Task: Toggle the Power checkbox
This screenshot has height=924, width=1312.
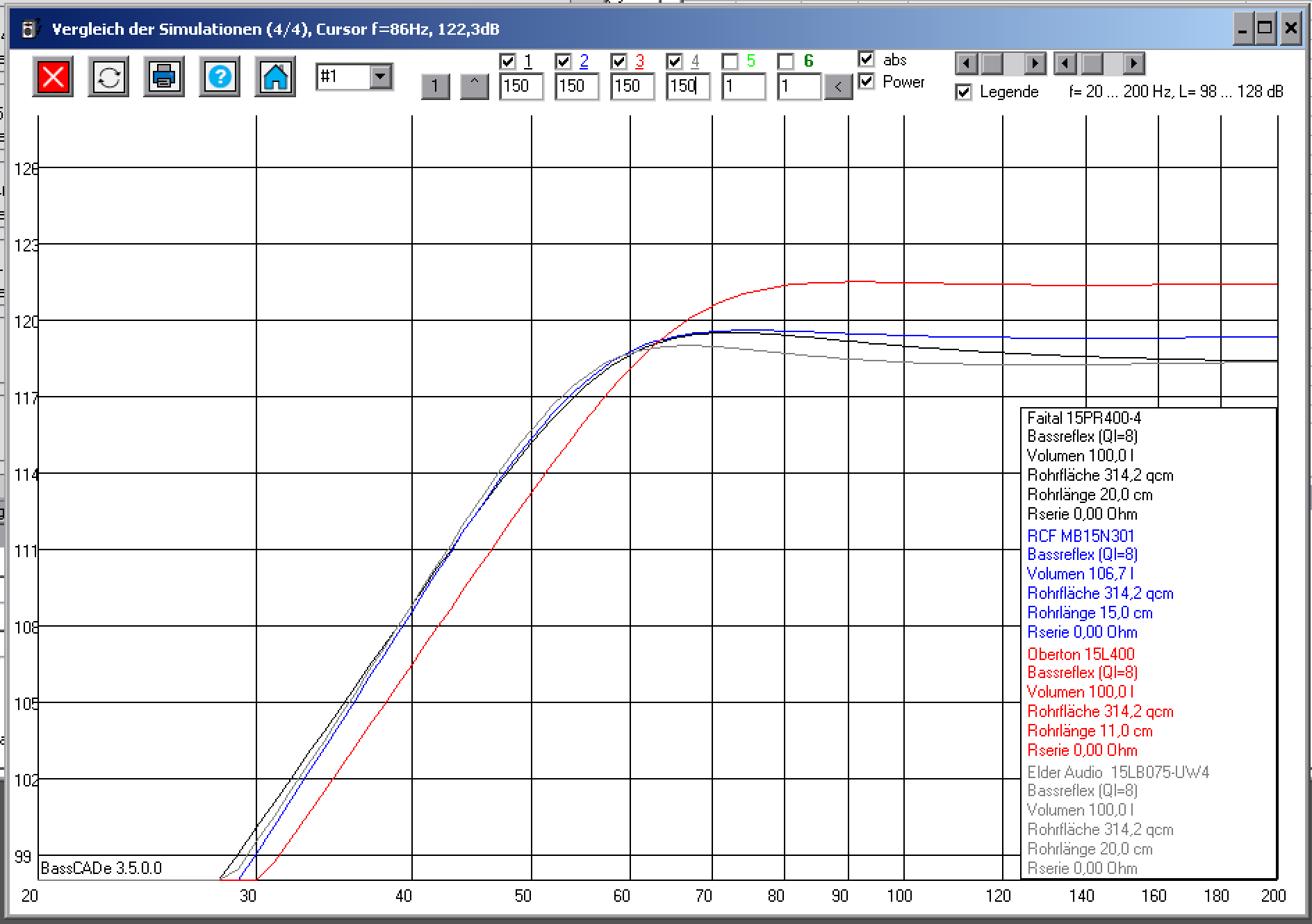Action: (867, 81)
